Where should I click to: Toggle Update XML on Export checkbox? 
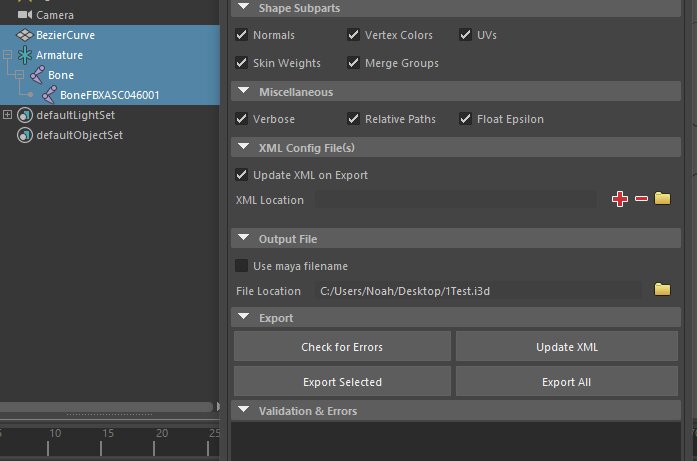pos(241,175)
